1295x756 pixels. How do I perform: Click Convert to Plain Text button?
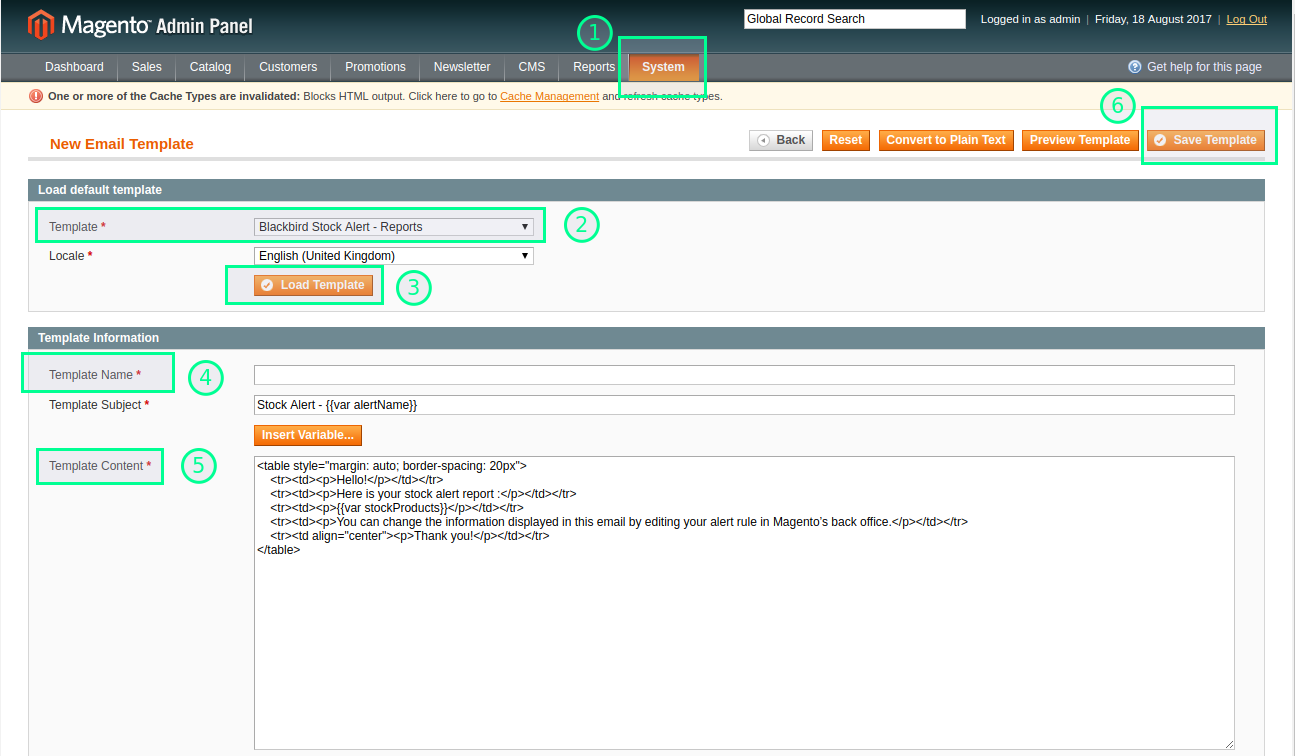point(946,140)
